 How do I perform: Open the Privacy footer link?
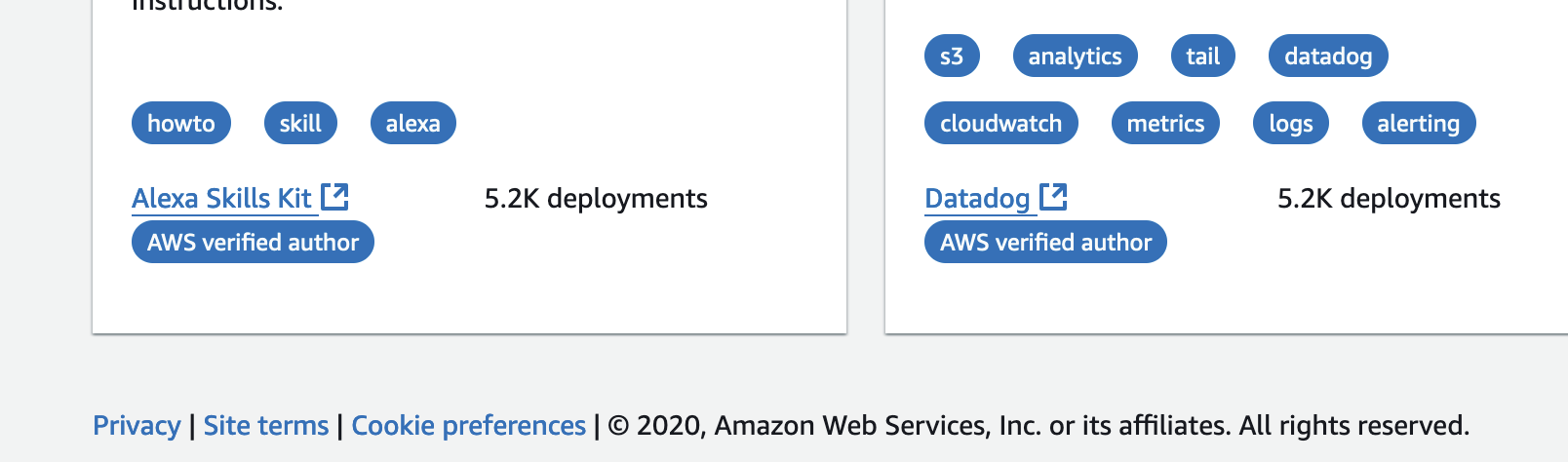point(137,426)
